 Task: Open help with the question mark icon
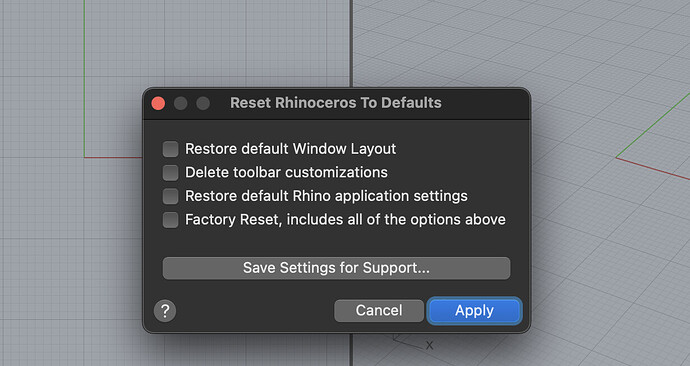165,311
